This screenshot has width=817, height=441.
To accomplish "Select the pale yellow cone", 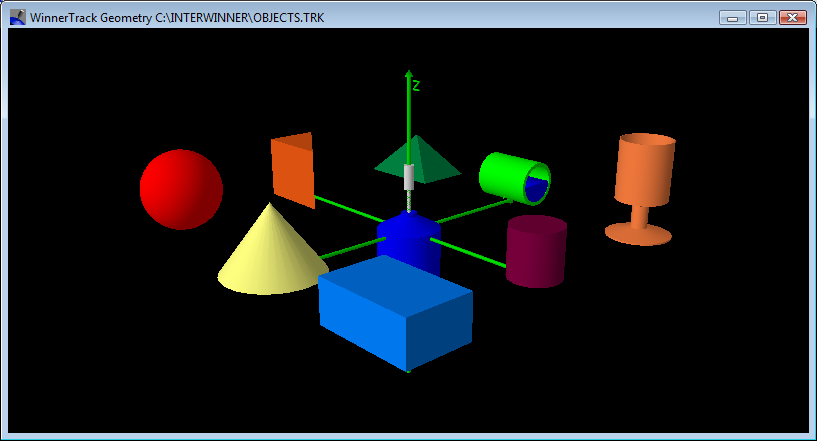I will (x=263, y=255).
